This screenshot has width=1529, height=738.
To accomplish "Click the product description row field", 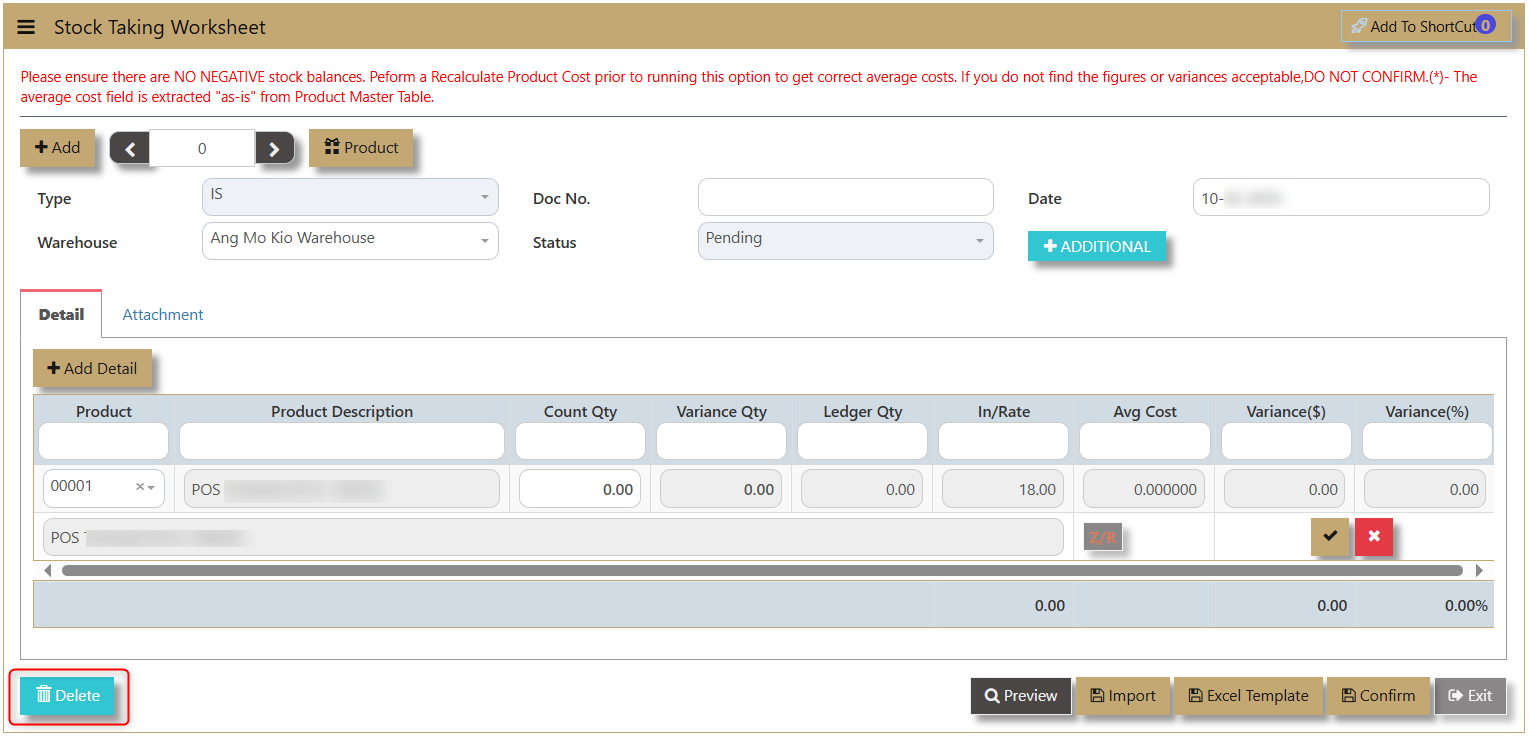I will coord(342,489).
